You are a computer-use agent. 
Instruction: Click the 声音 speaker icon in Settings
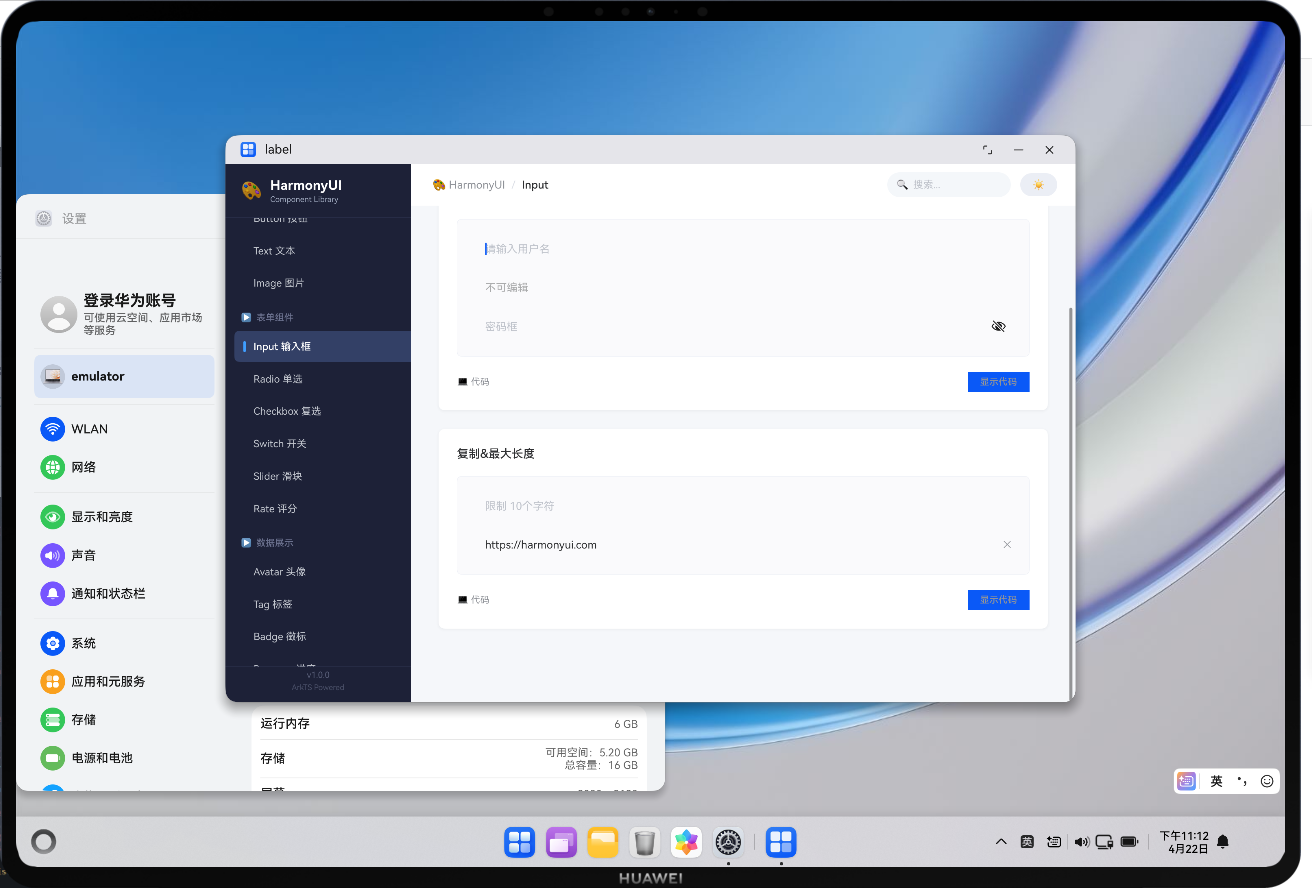(52, 555)
